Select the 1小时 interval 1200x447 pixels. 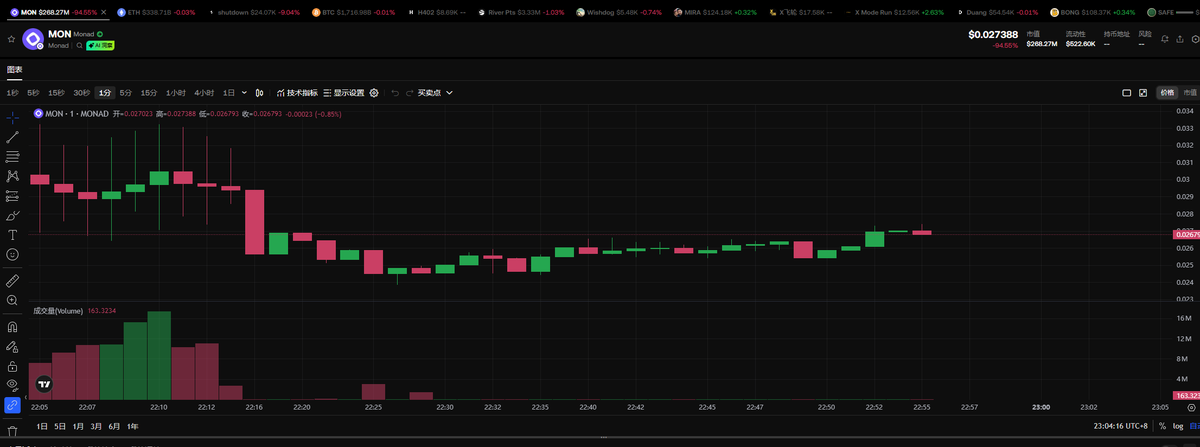pyautogui.click(x=176, y=93)
